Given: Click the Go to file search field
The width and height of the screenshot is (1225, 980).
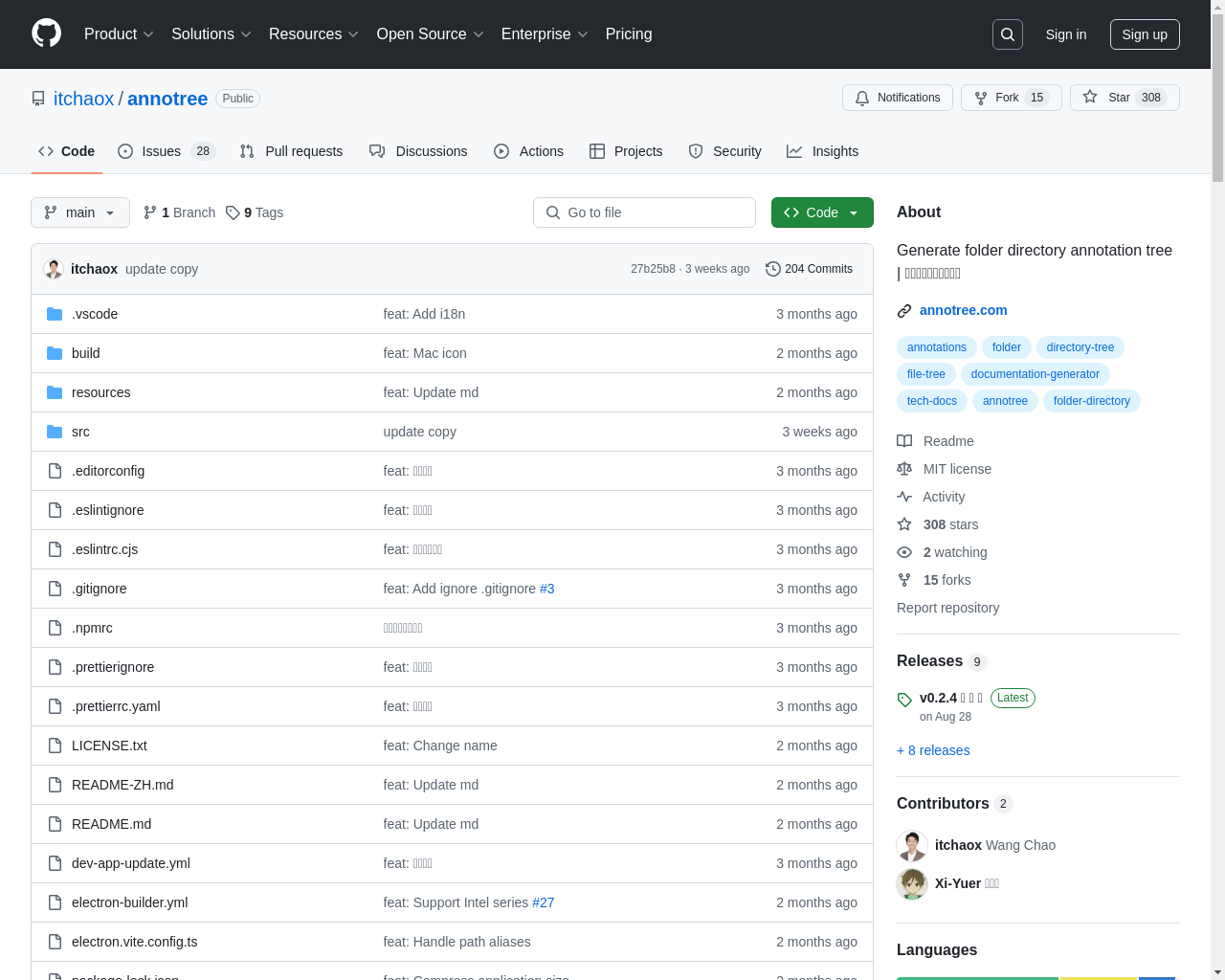Looking at the screenshot, I should pyautogui.click(x=644, y=212).
